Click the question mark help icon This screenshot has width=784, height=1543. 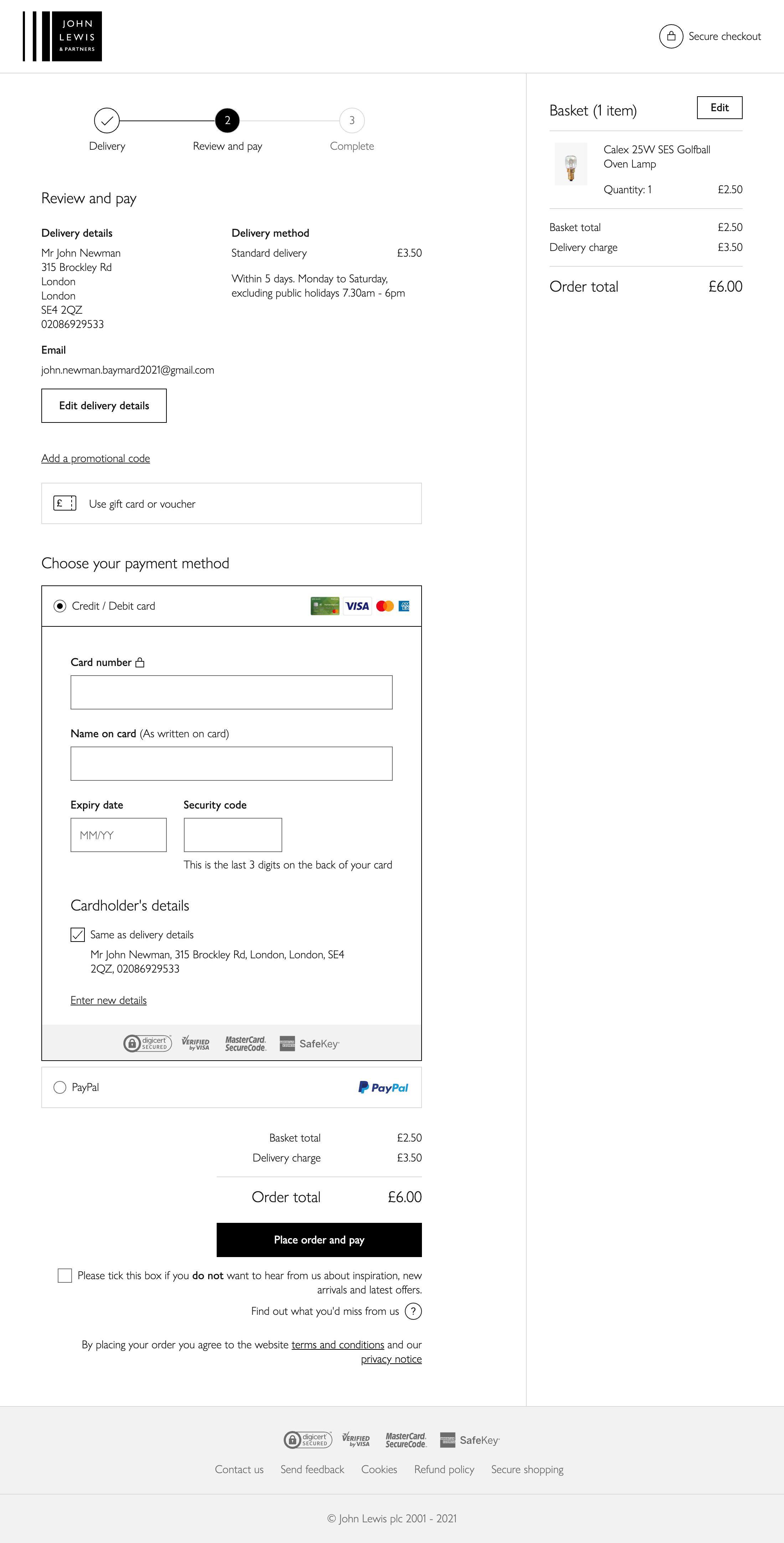point(413,1311)
